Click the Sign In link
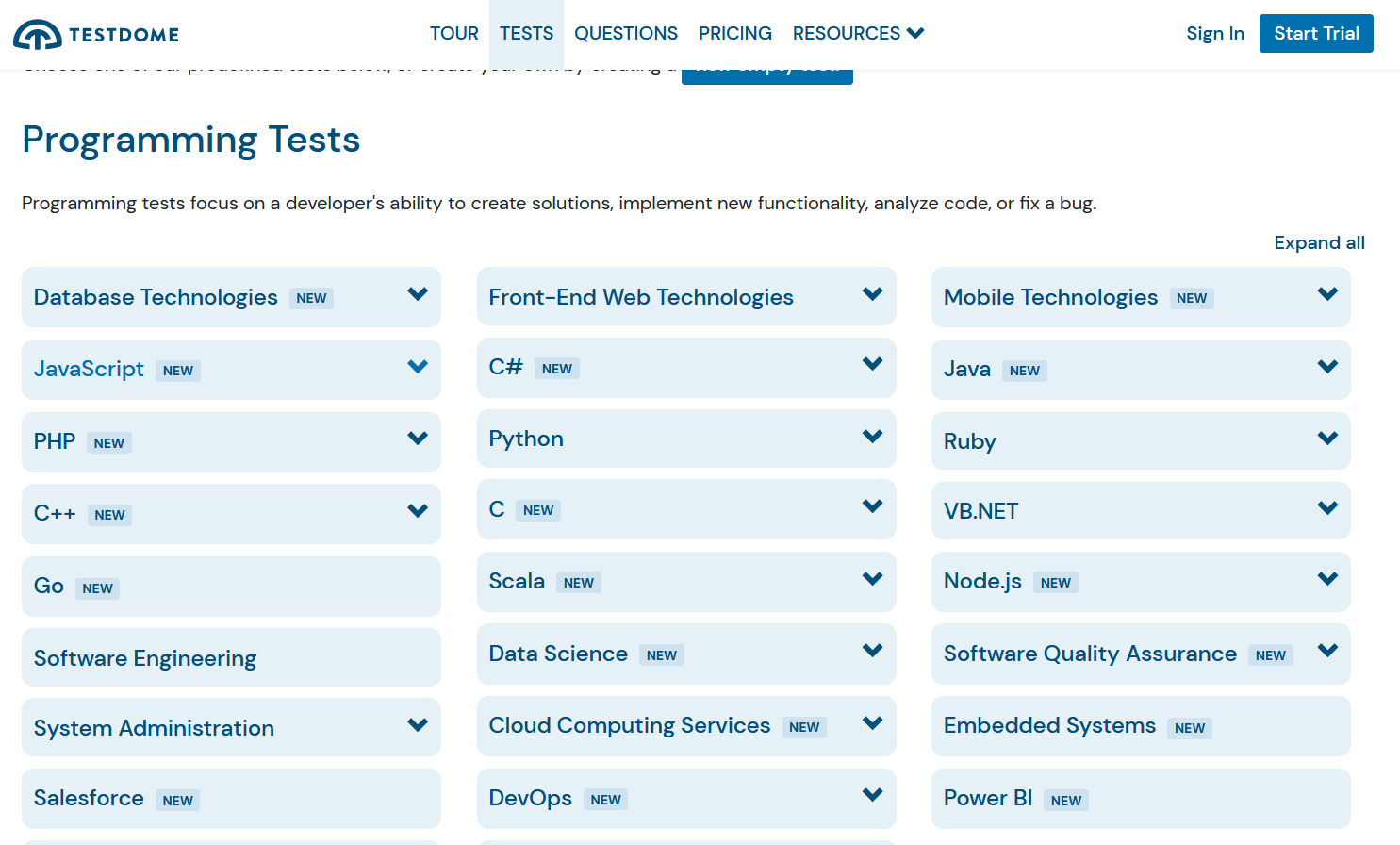This screenshot has height=845, width=1400. [x=1215, y=34]
